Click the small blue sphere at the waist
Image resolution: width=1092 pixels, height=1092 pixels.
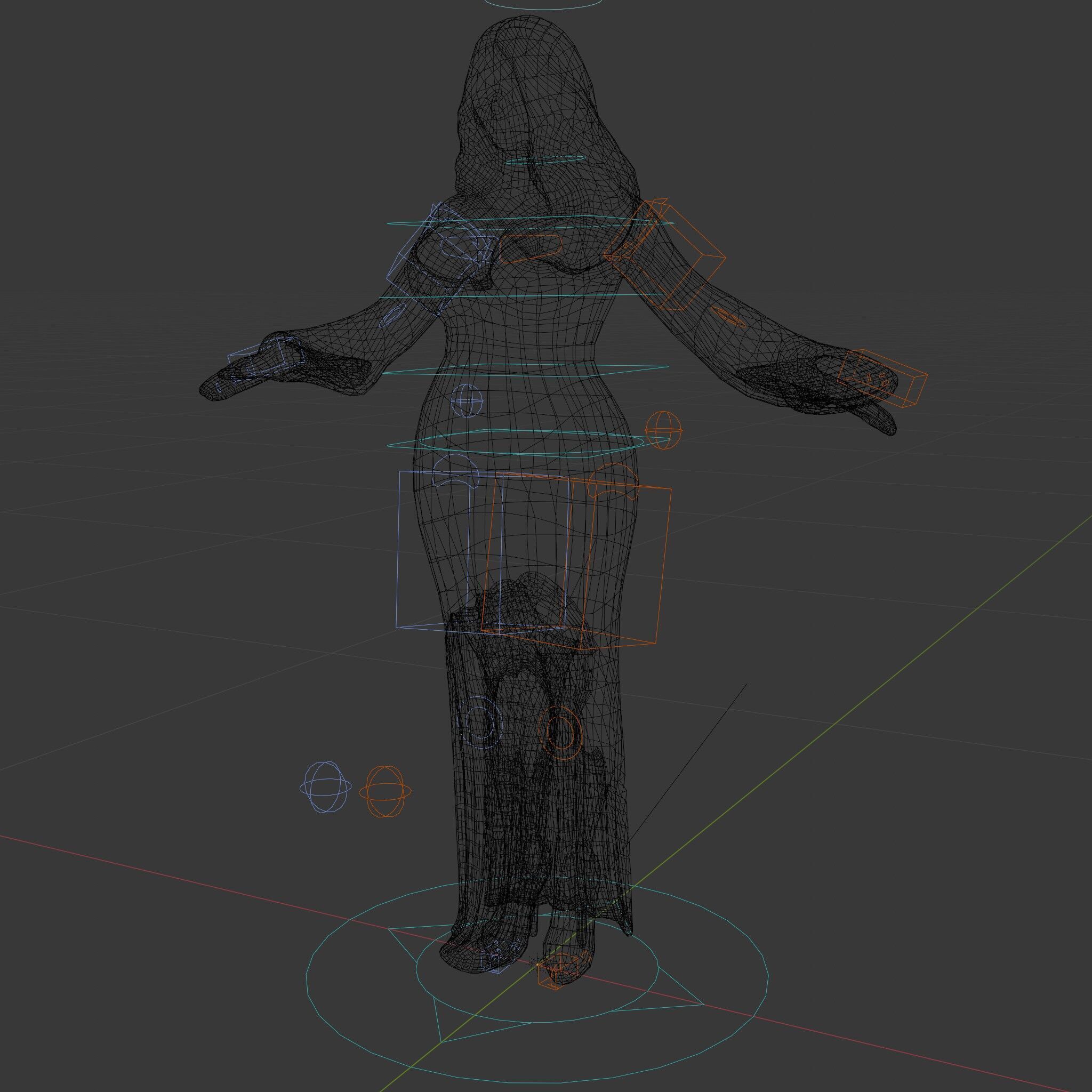(x=467, y=400)
